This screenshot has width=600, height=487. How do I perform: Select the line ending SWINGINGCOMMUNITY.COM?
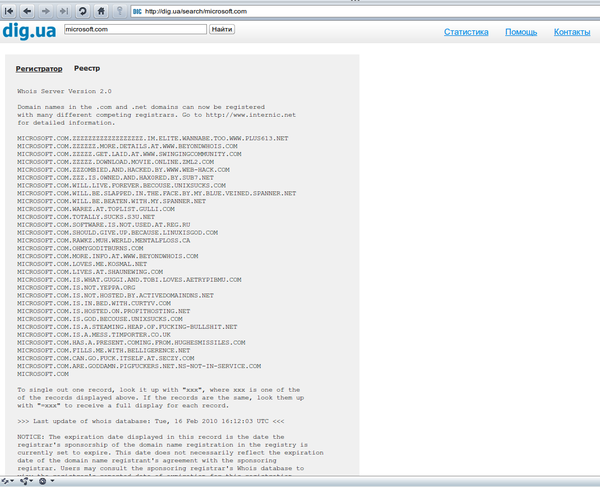[129, 154]
